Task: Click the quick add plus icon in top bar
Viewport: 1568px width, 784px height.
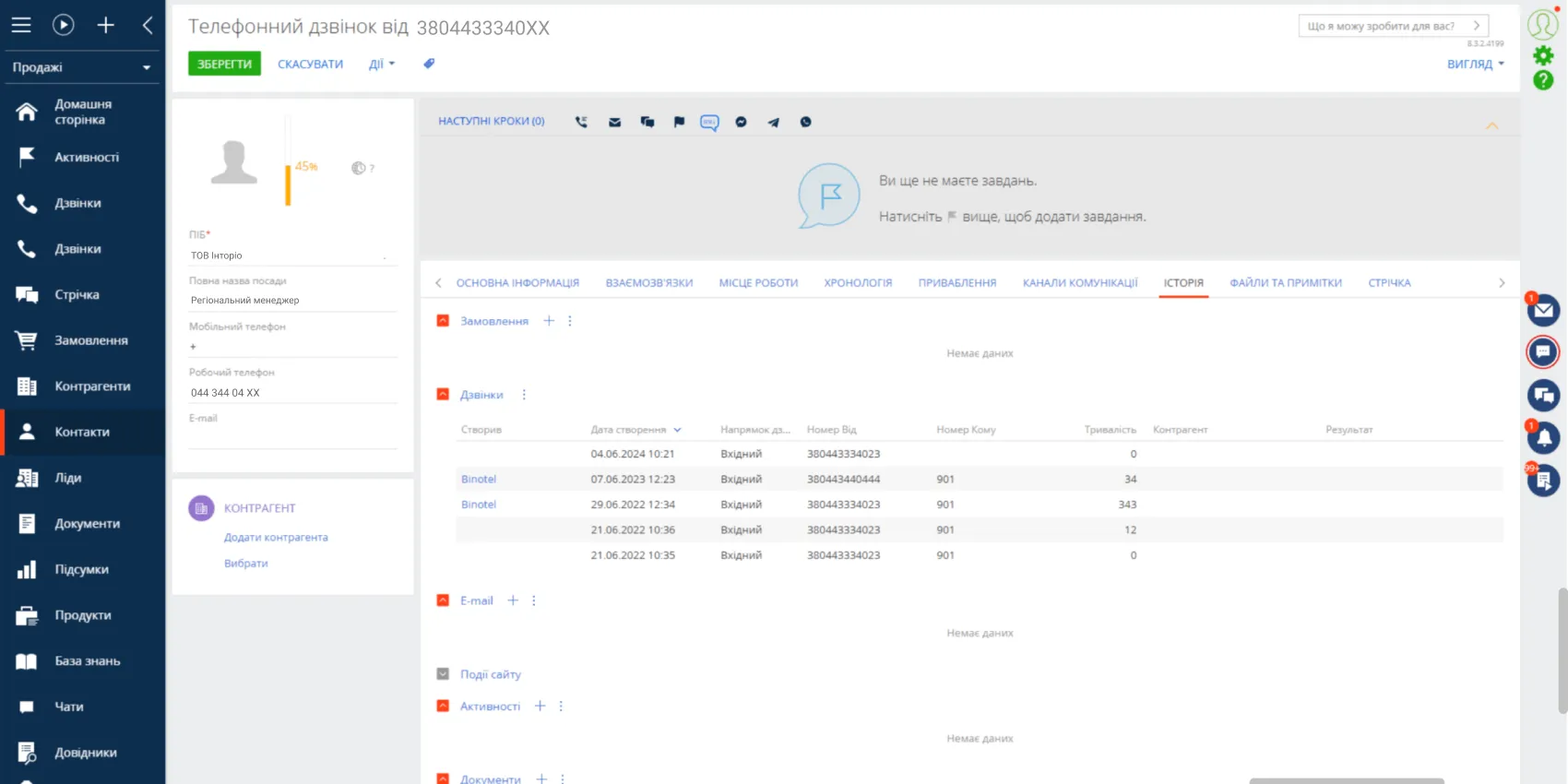Action: tap(106, 25)
